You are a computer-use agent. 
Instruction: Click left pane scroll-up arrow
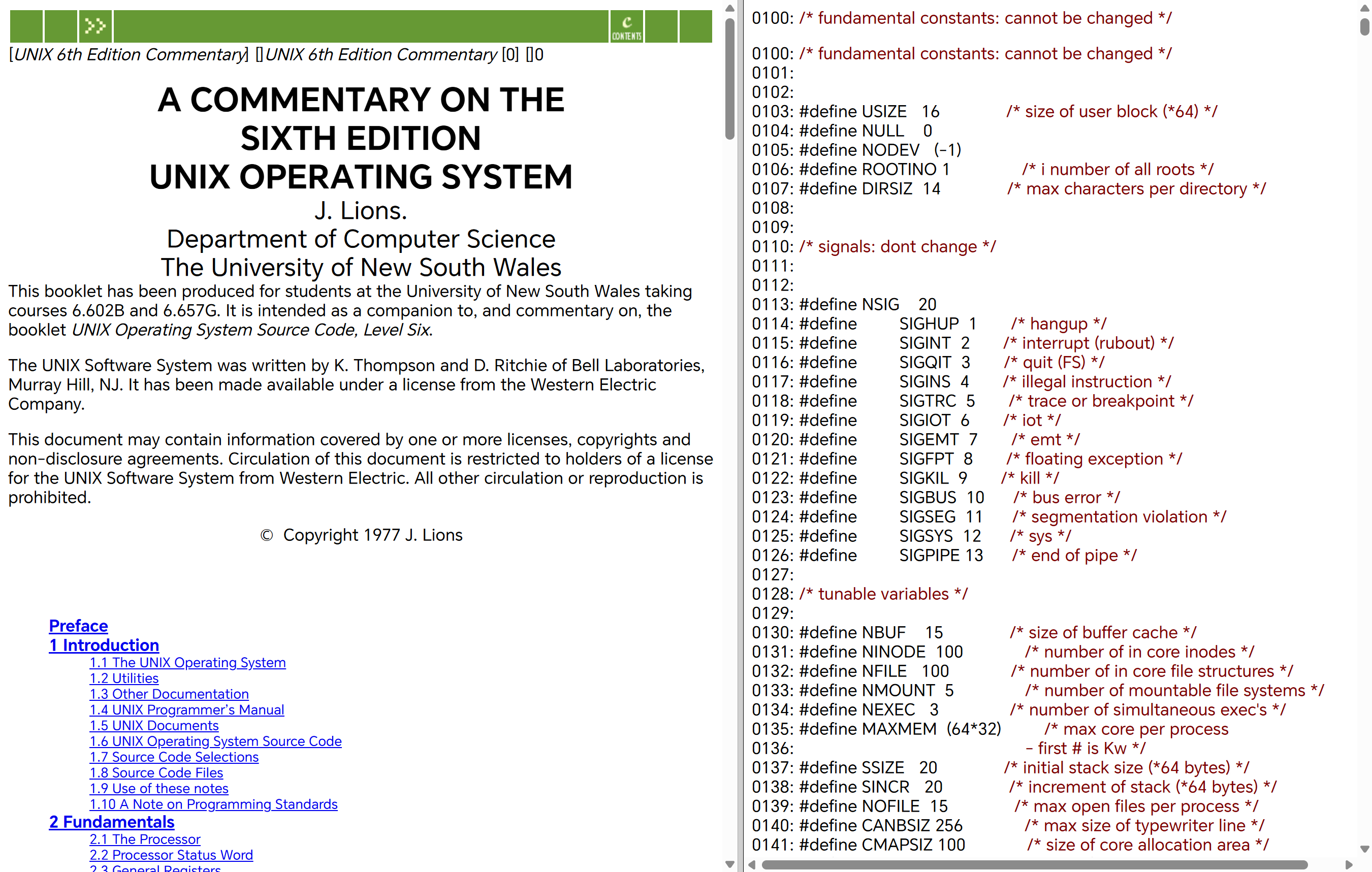click(730, 8)
